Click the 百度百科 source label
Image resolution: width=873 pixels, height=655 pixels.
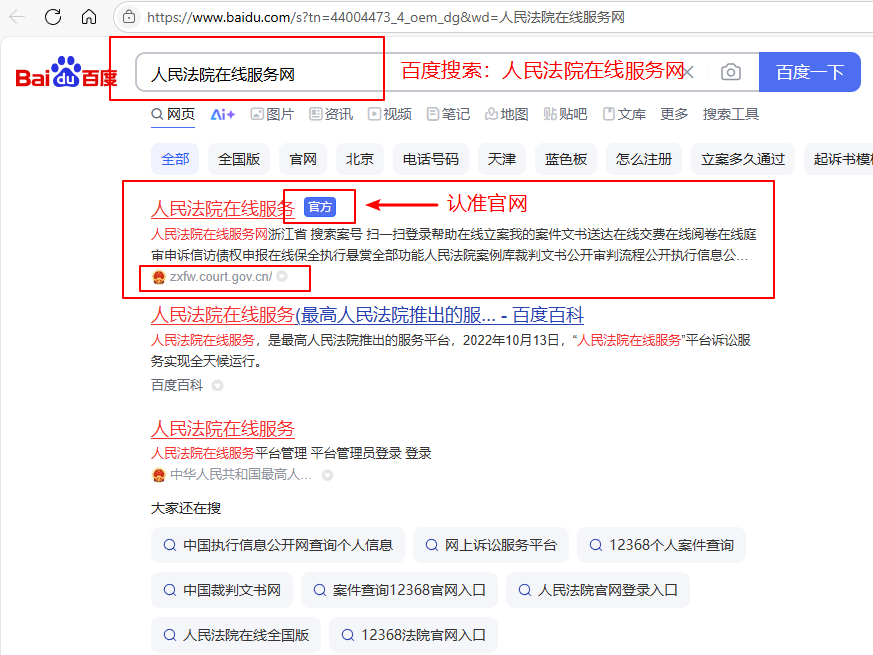click(x=177, y=385)
